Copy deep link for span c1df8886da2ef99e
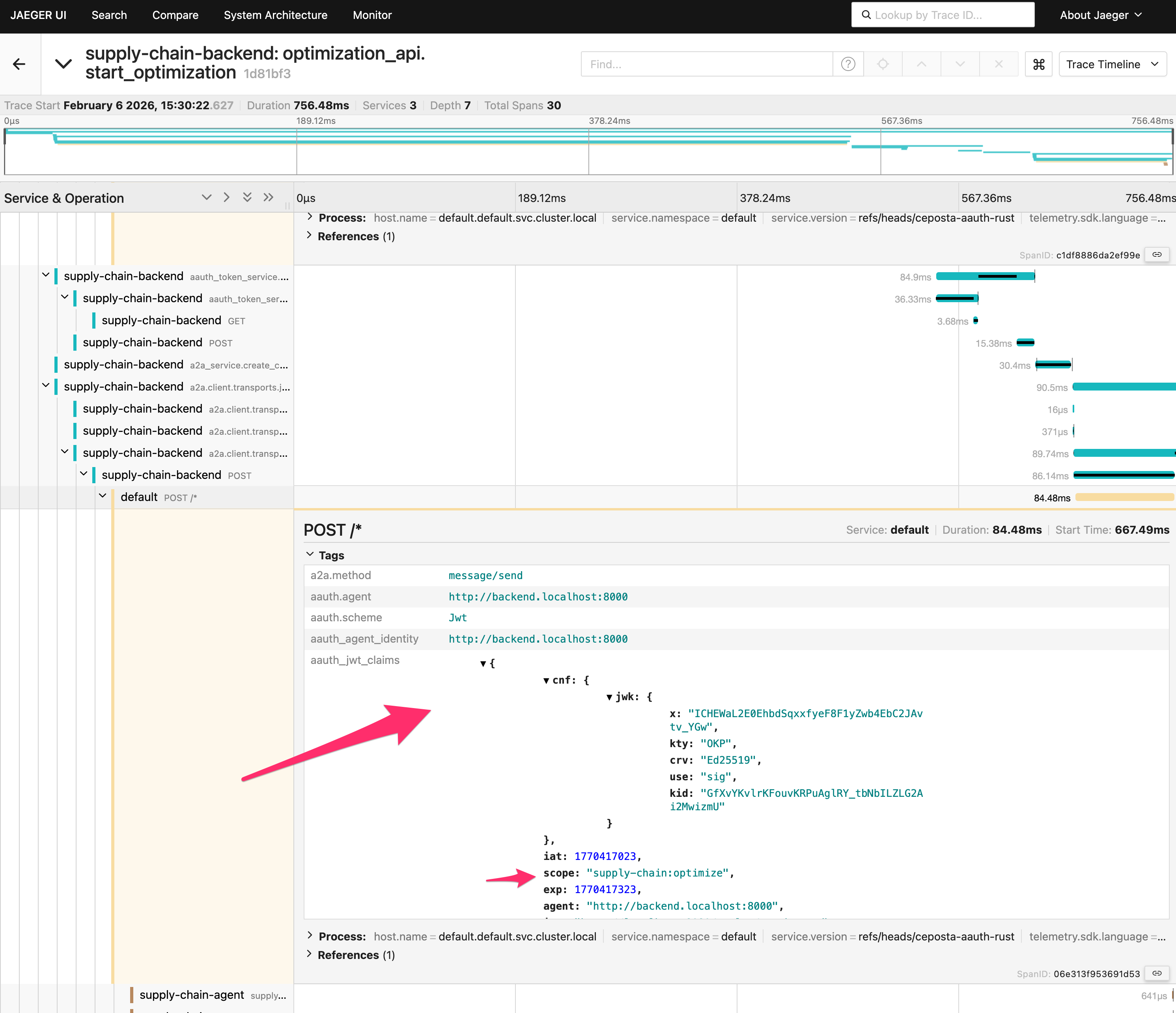Screen dimensions: 1176x1013 point(1157,255)
